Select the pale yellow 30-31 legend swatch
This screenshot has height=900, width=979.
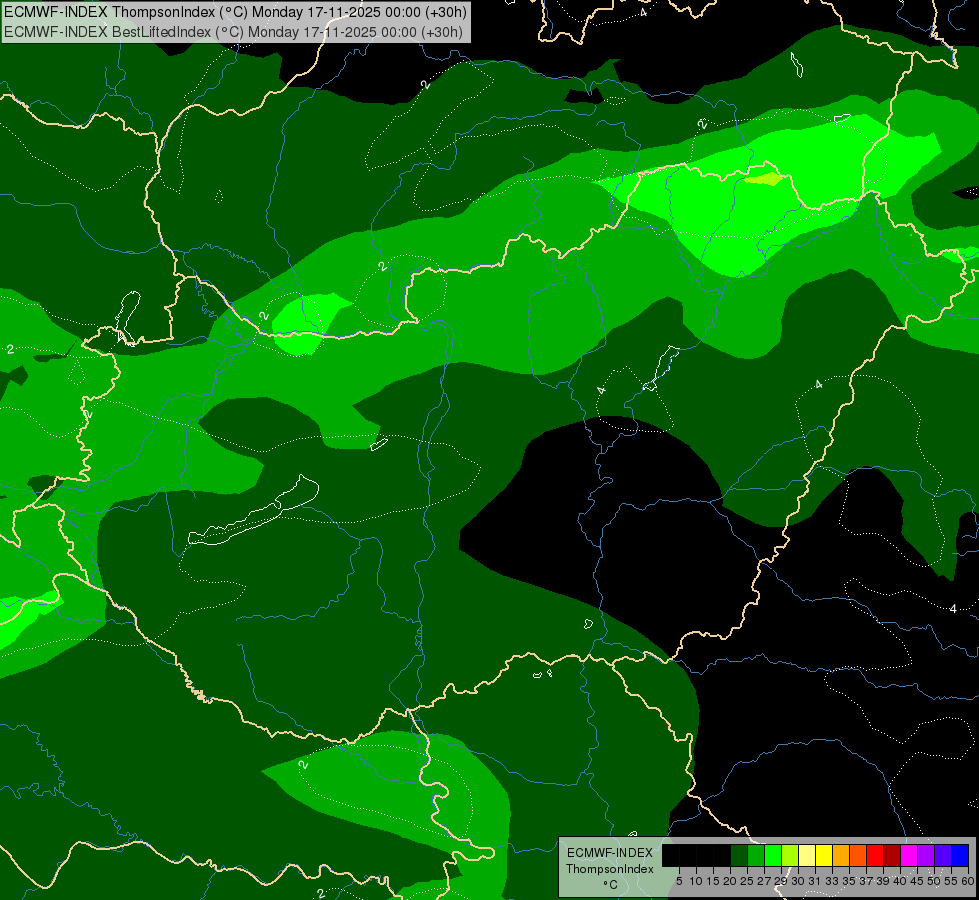click(x=807, y=856)
